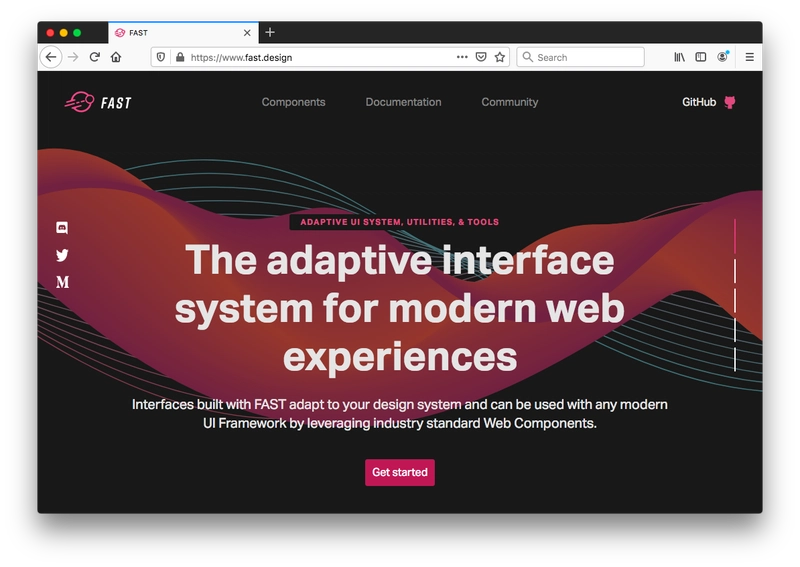This screenshot has width=800, height=567.
Task: Jump to the last section indicator bar
Action: pyautogui.click(x=735, y=359)
